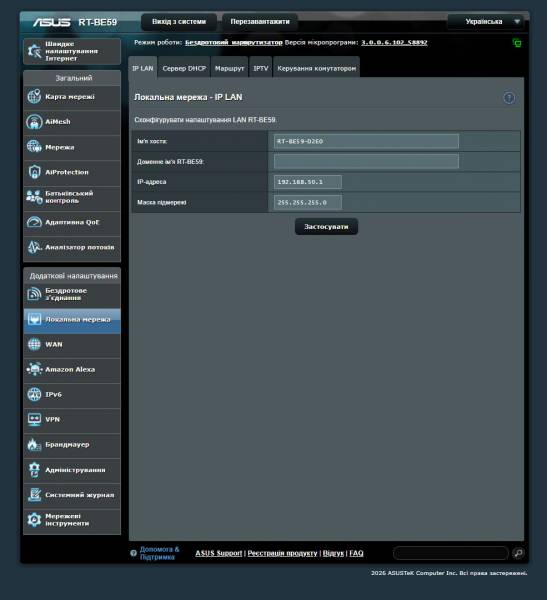Open AiProtection shield icon

click(x=34, y=172)
